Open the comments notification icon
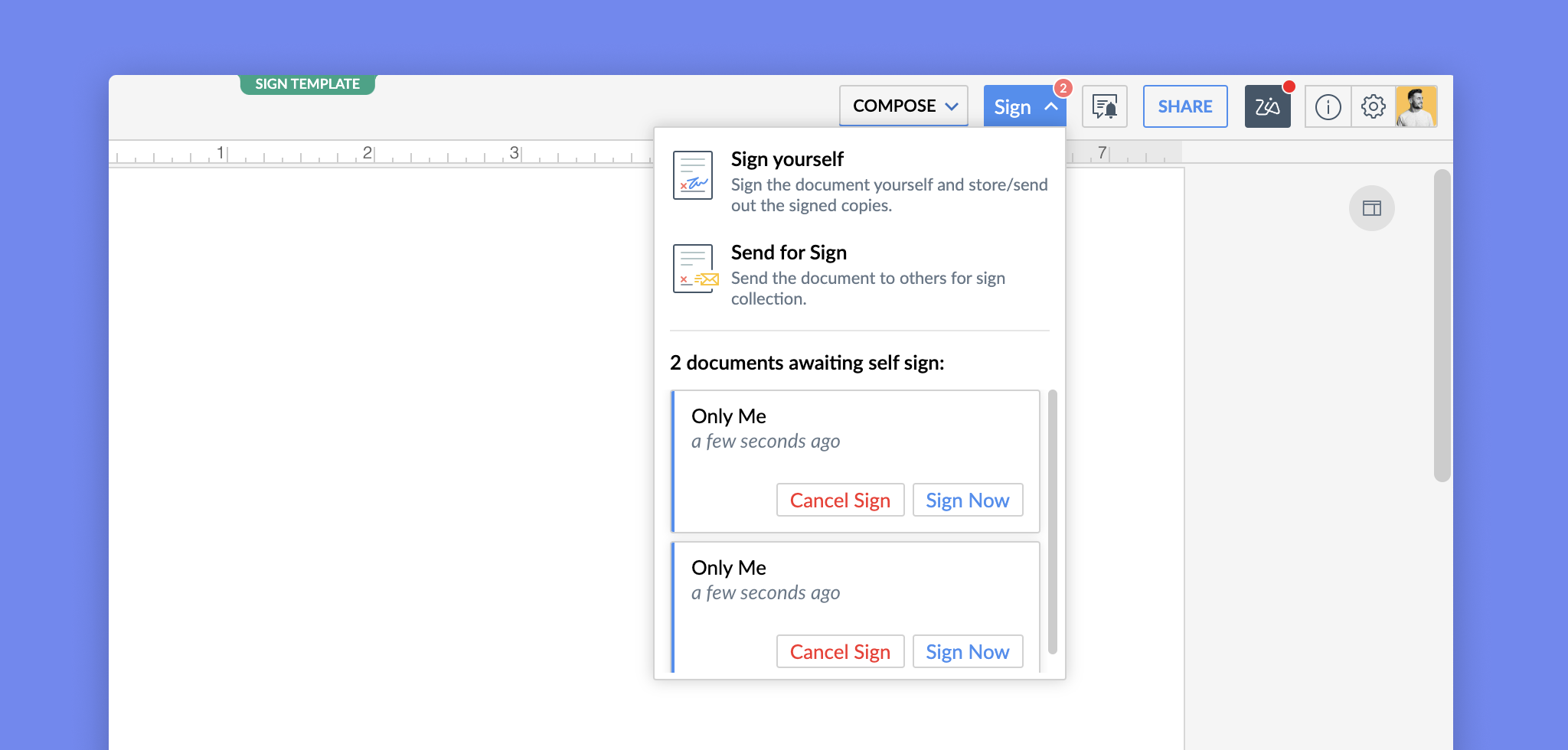 tap(1104, 106)
